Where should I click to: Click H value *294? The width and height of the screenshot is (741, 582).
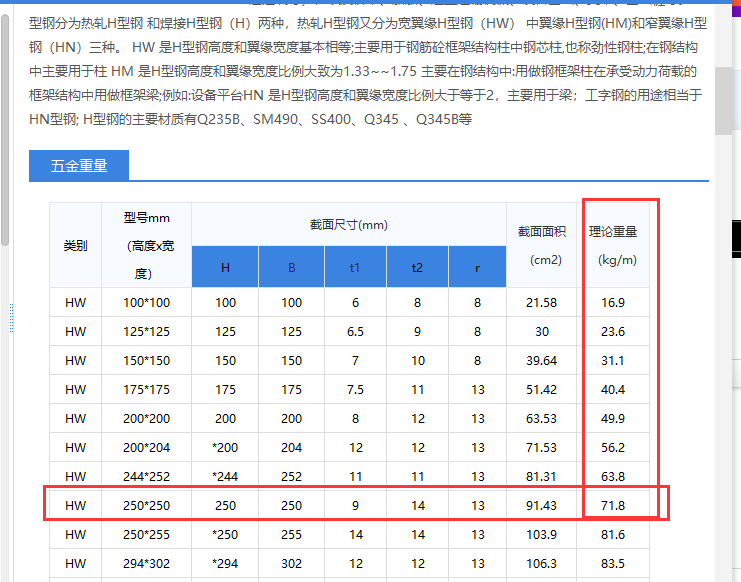coord(225,563)
